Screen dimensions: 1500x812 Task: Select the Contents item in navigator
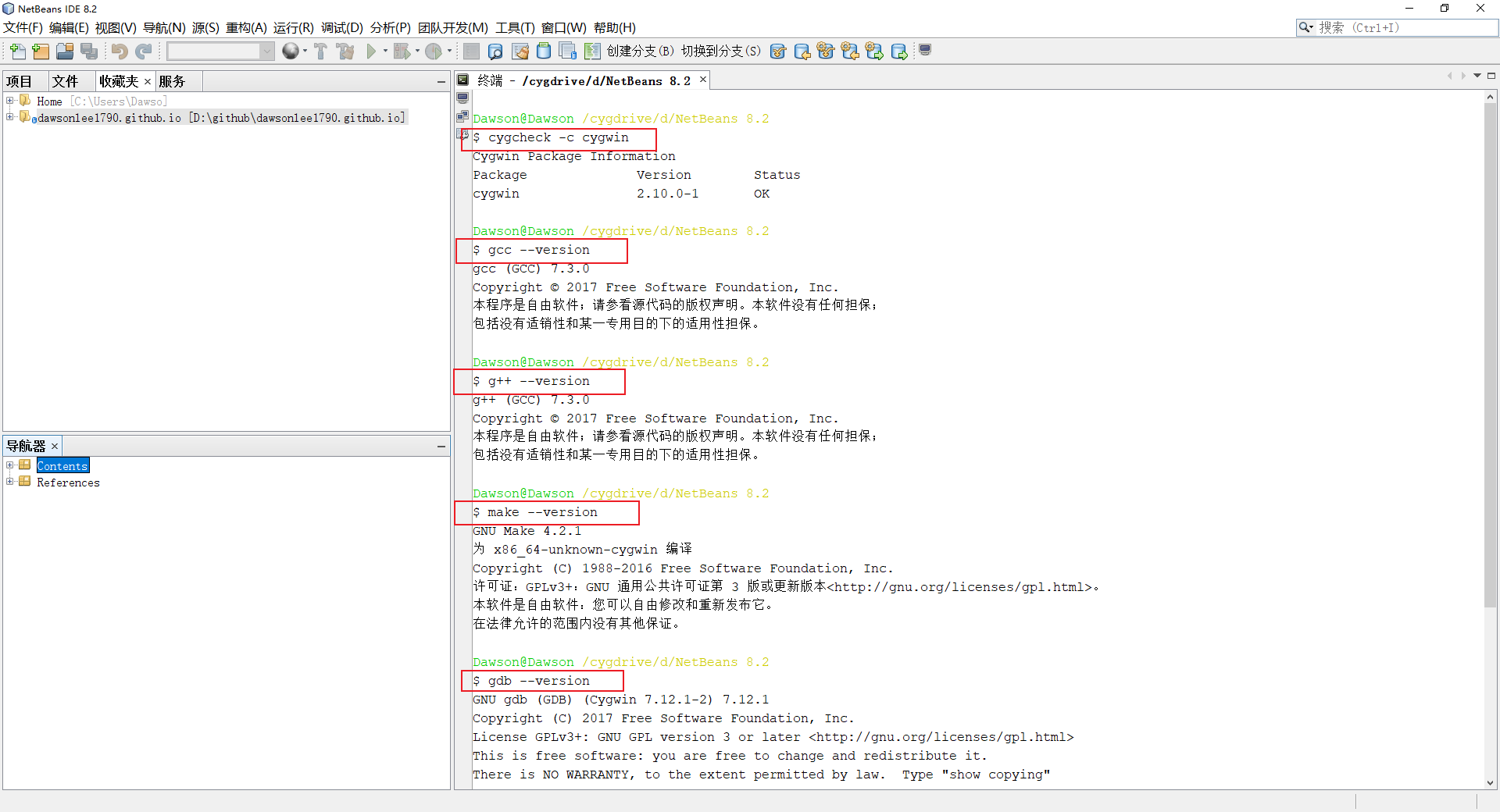(62, 465)
